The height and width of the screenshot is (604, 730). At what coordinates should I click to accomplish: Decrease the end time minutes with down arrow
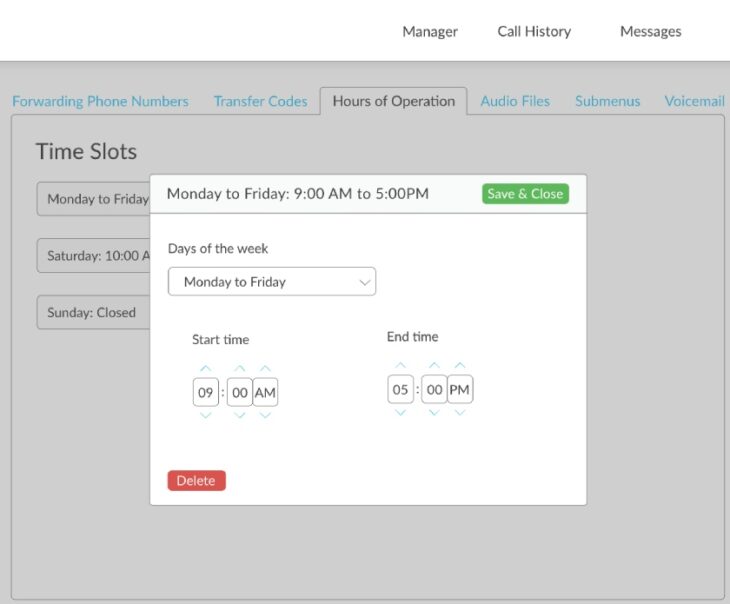pos(434,412)
